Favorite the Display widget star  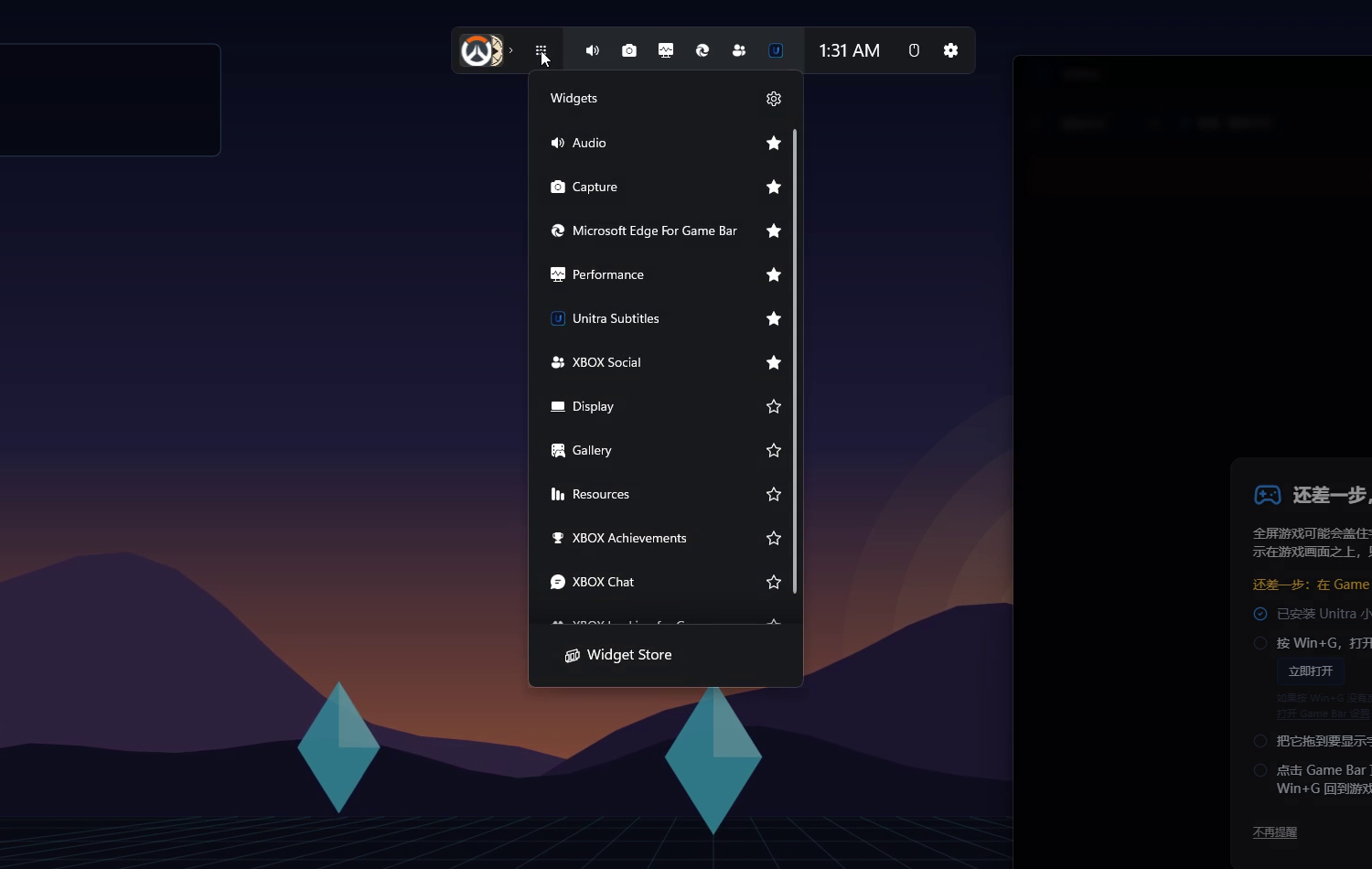point(774,406)
